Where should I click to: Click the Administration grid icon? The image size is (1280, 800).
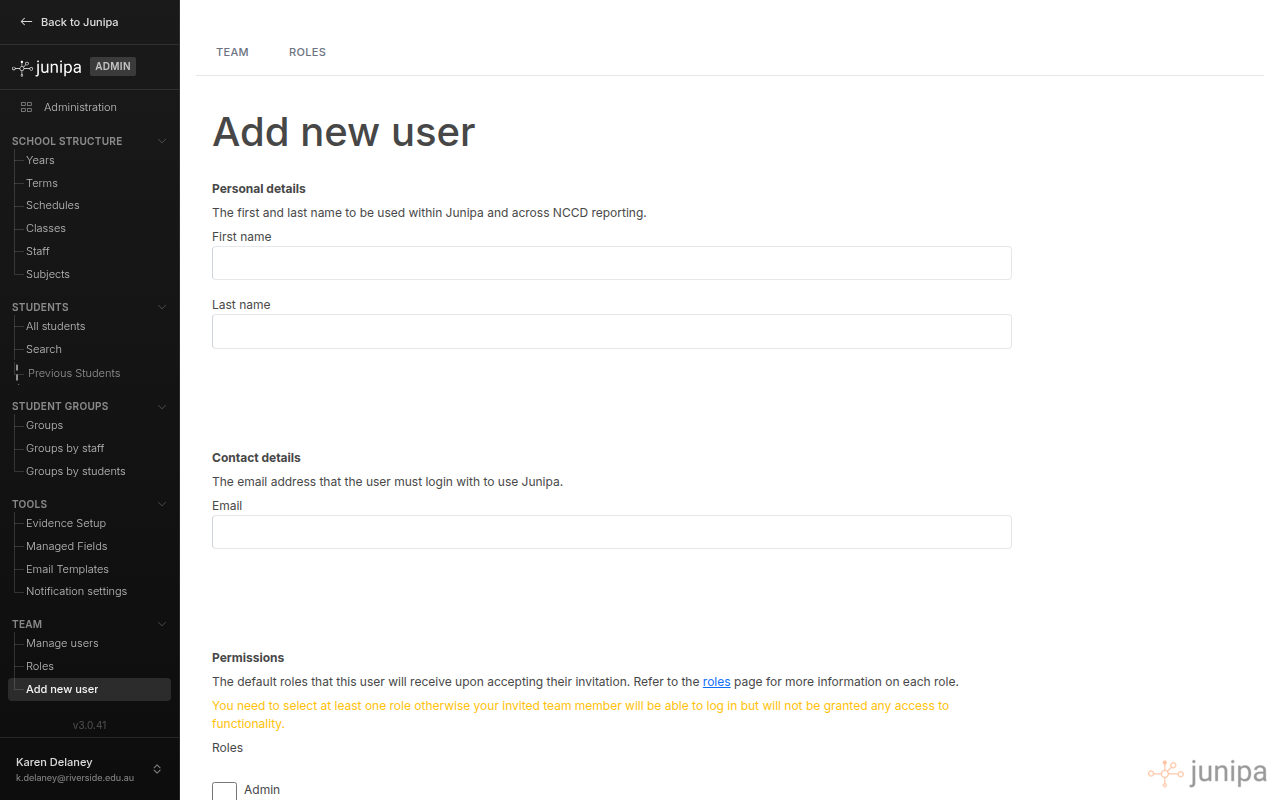tap(24, 107)
